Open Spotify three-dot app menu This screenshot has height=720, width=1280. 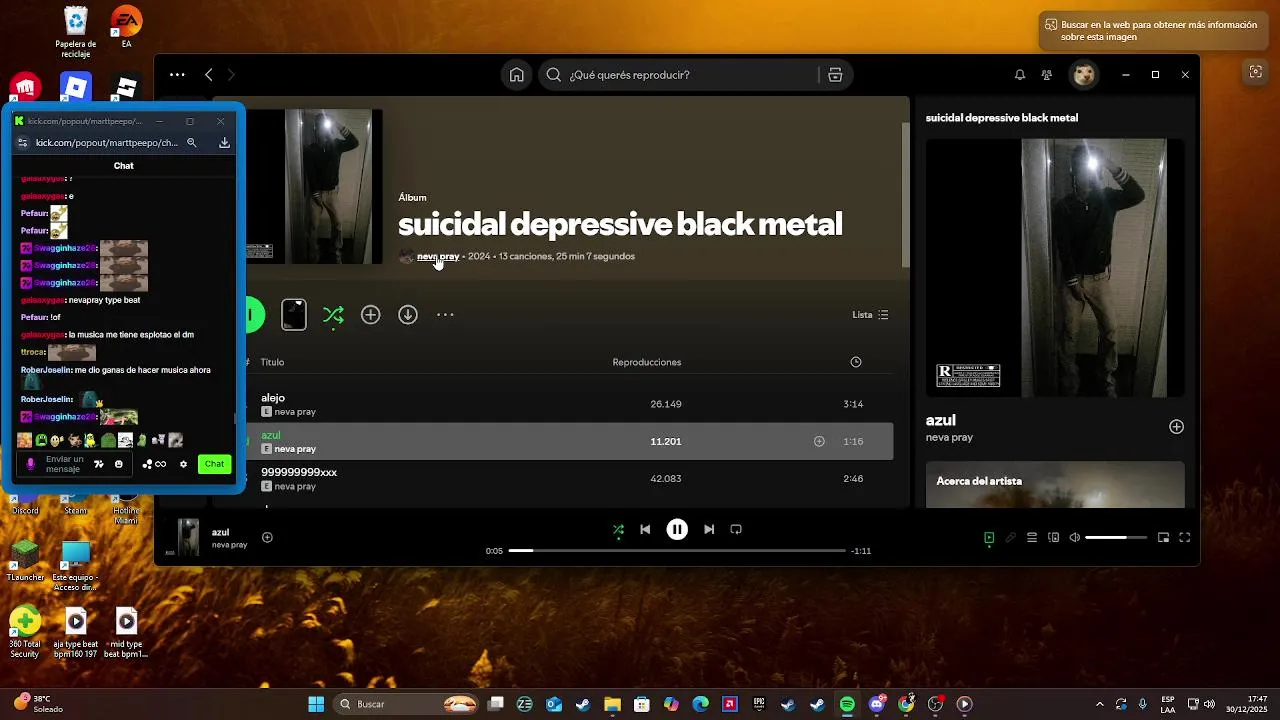pyautogui.click(x=177, y=75)
